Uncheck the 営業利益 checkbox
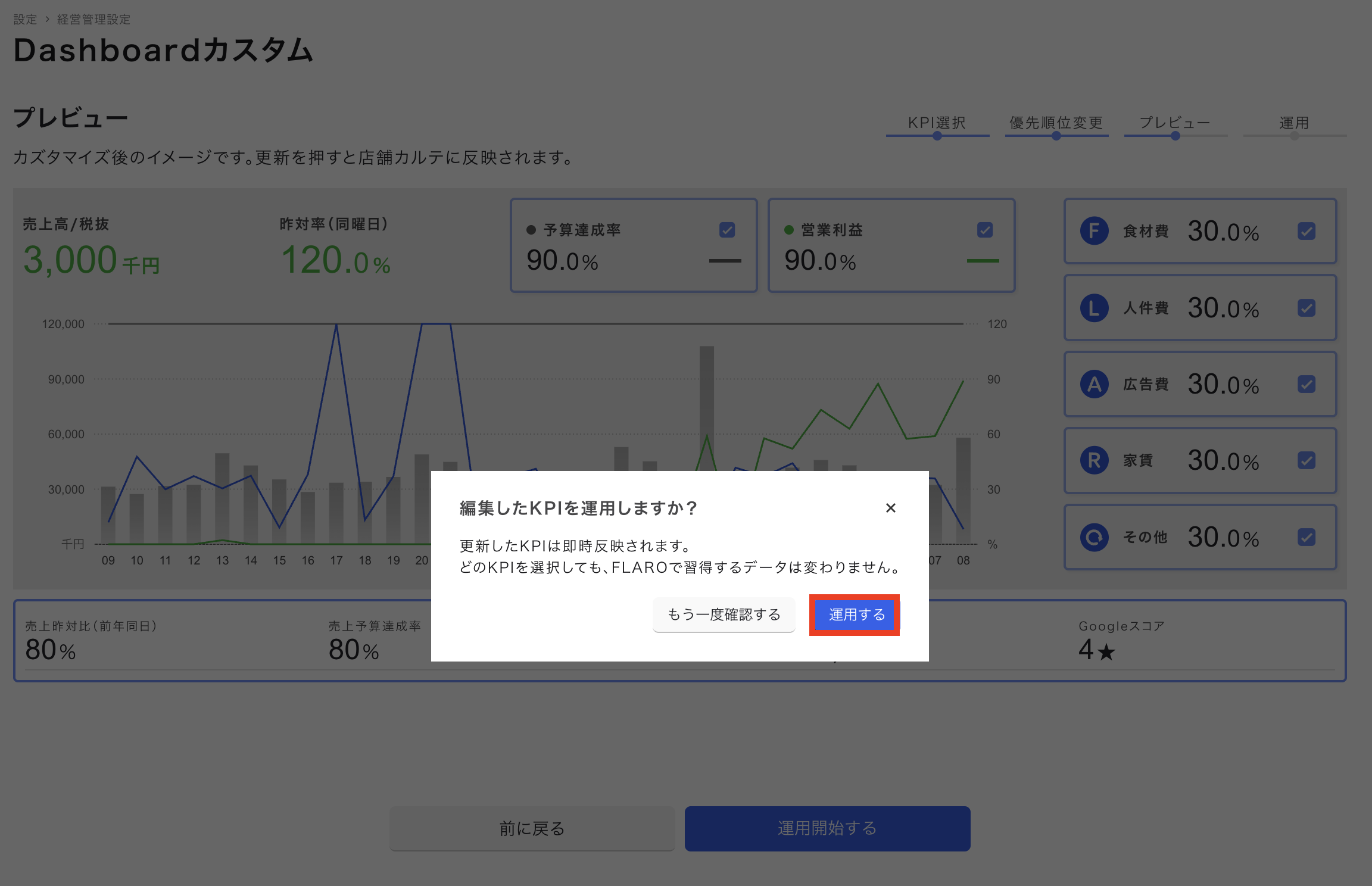 985,230
